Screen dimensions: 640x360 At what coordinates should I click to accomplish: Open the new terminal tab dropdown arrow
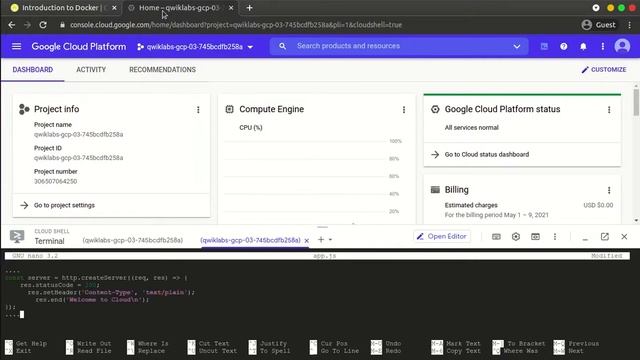pyautogui.click(x=330, y=240)
